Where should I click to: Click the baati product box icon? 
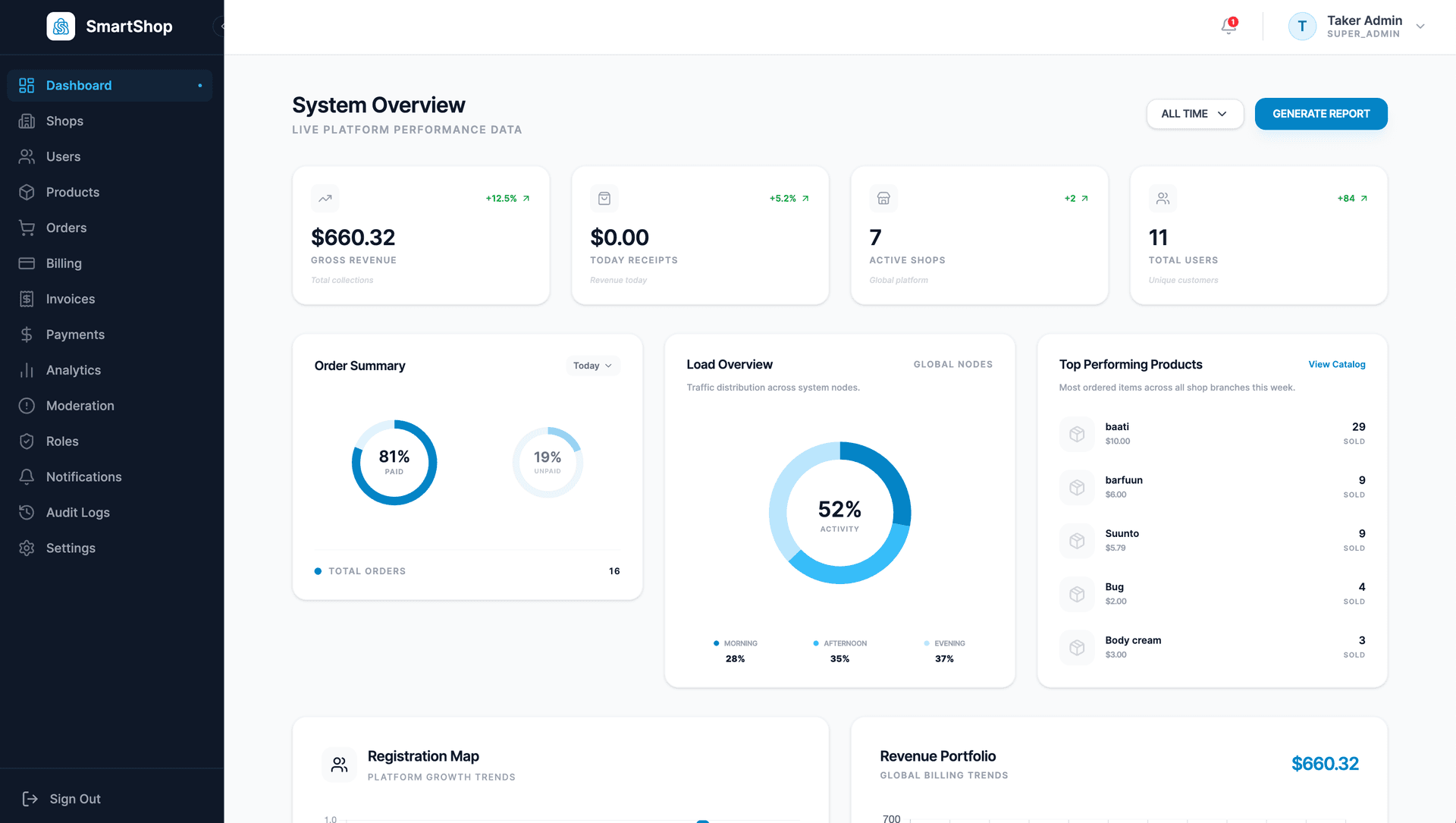[1077, 434]
